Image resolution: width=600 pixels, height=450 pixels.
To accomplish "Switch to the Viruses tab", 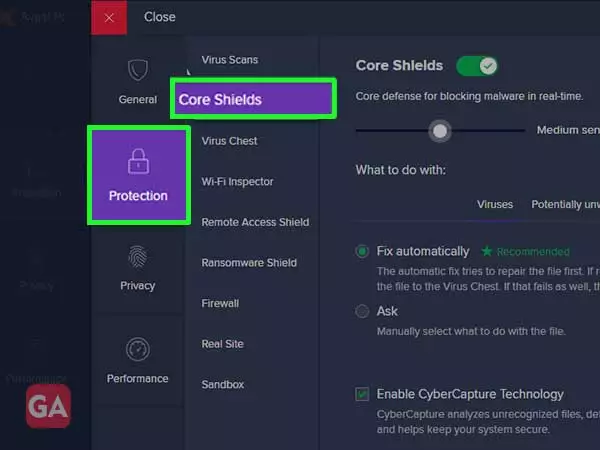I will [x=495, y=204].
